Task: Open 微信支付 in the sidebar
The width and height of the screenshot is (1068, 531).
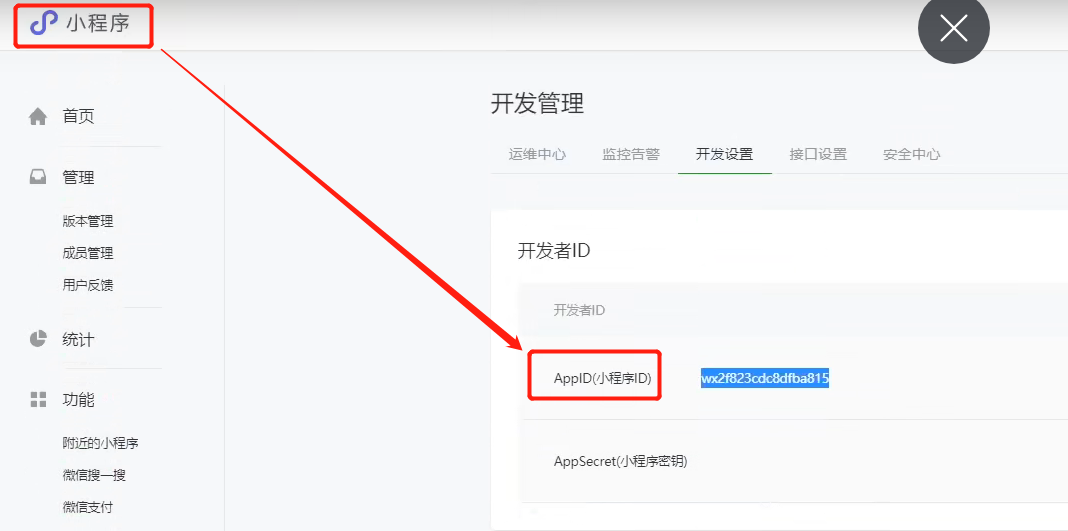Action: (x=88, y=507)
